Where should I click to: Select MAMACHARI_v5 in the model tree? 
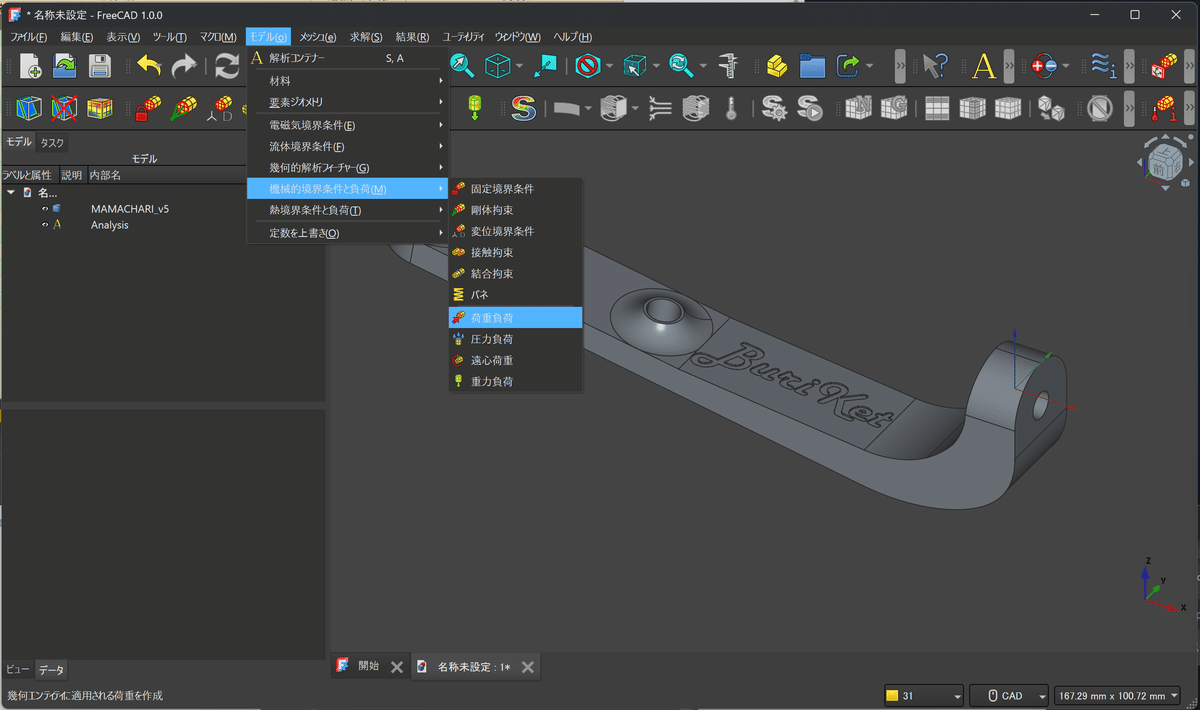click(x=129, y=209)
